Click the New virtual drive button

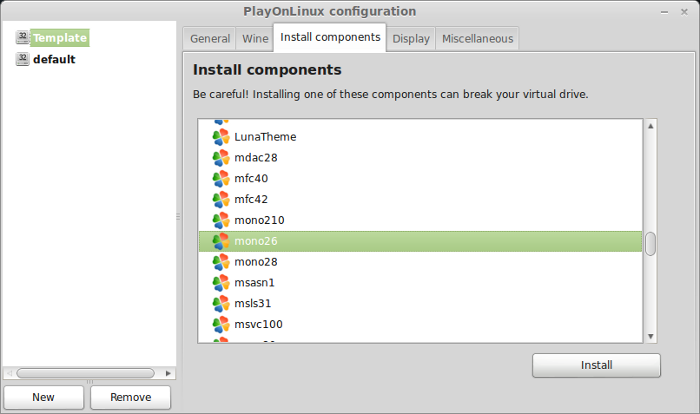click(x=43, y=397)
